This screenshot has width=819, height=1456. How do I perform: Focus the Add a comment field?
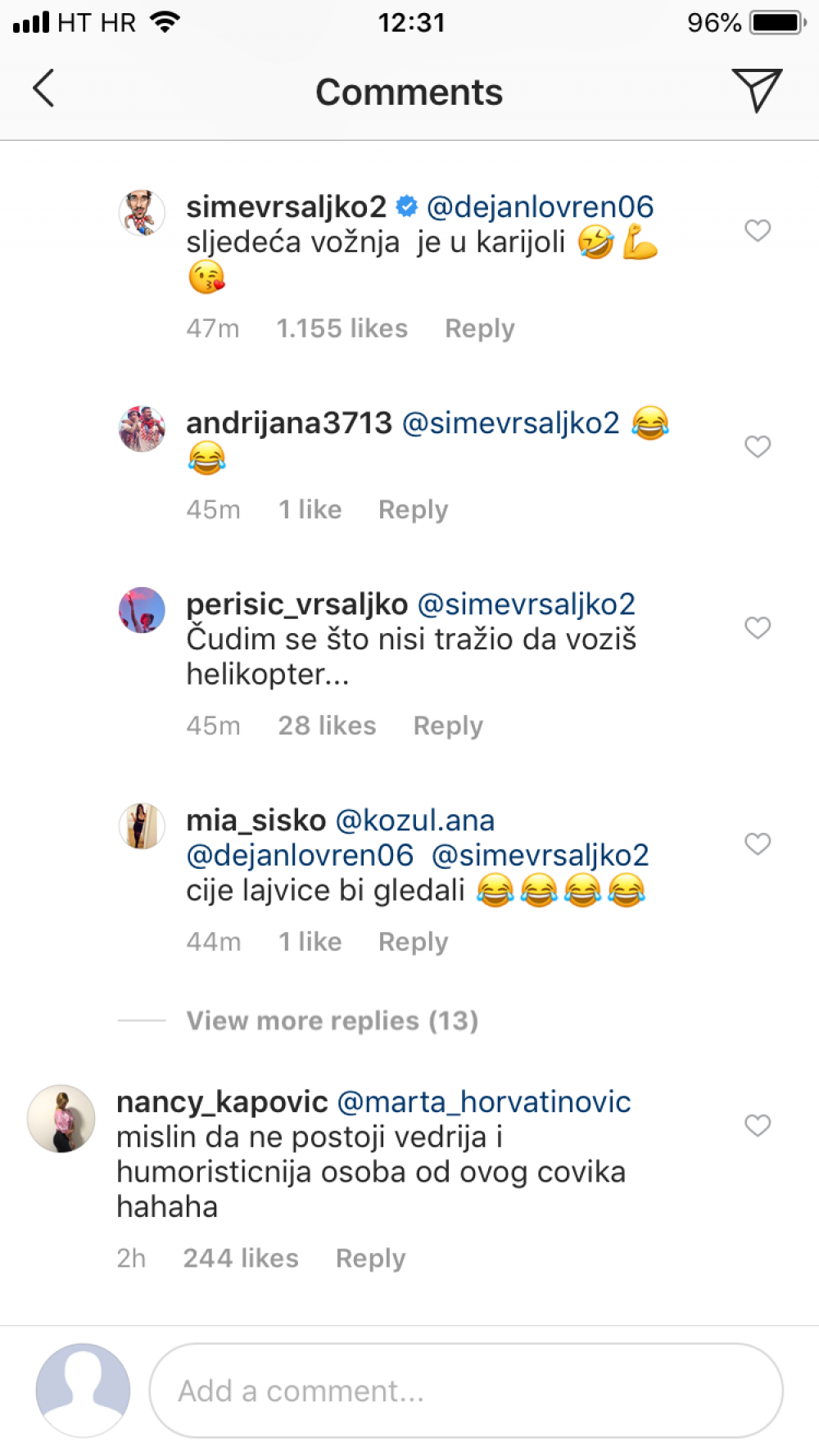point(466,1390)
